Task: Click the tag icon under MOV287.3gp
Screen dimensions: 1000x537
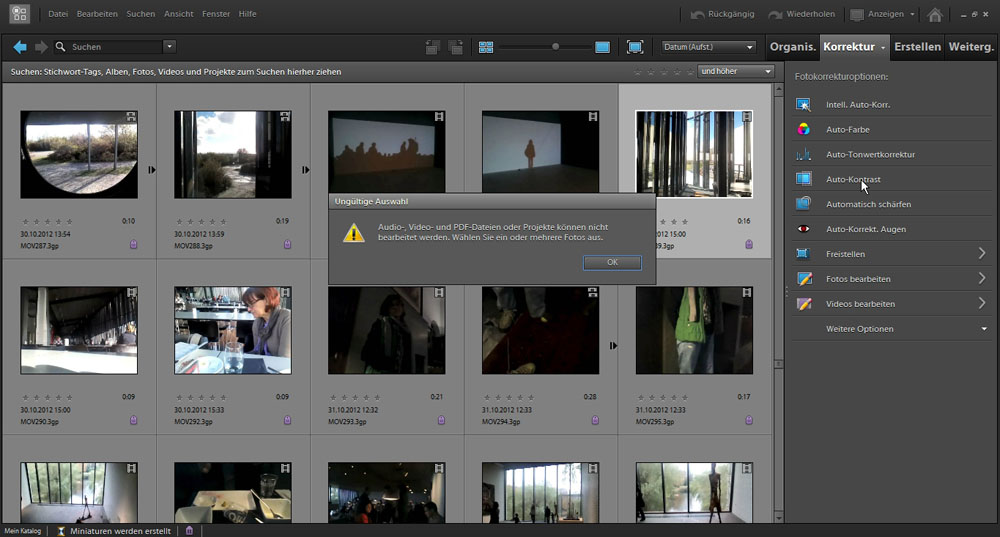Action: 133,244
